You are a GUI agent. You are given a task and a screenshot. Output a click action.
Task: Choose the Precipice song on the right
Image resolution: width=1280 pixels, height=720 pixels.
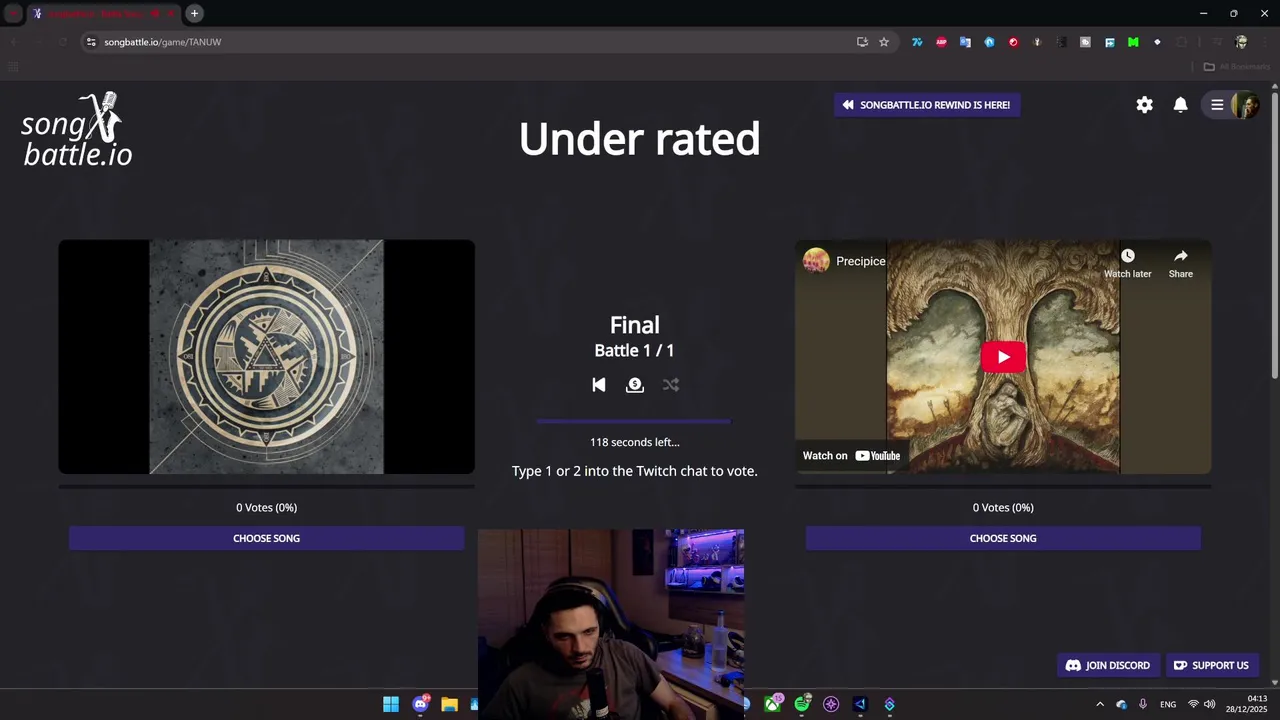pos(1003,538)
